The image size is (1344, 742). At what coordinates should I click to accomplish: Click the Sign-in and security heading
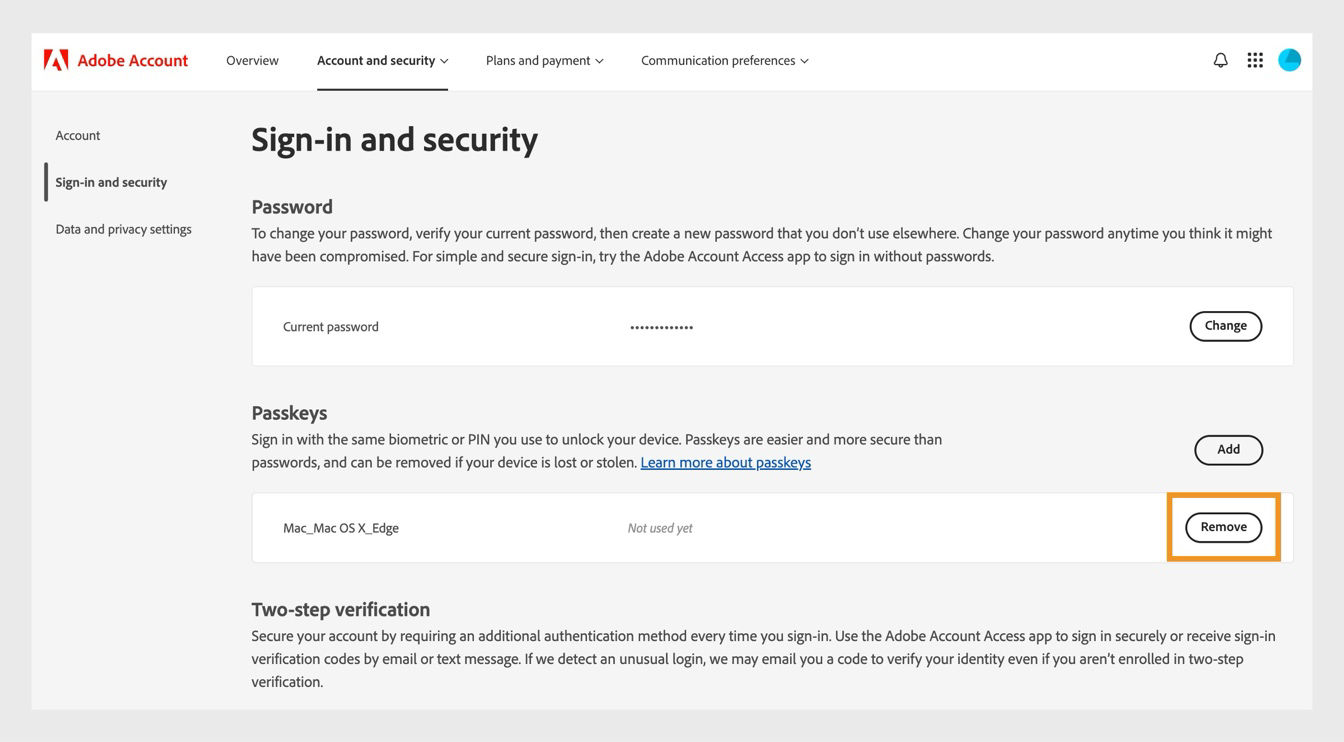click(x=393, y=139)
